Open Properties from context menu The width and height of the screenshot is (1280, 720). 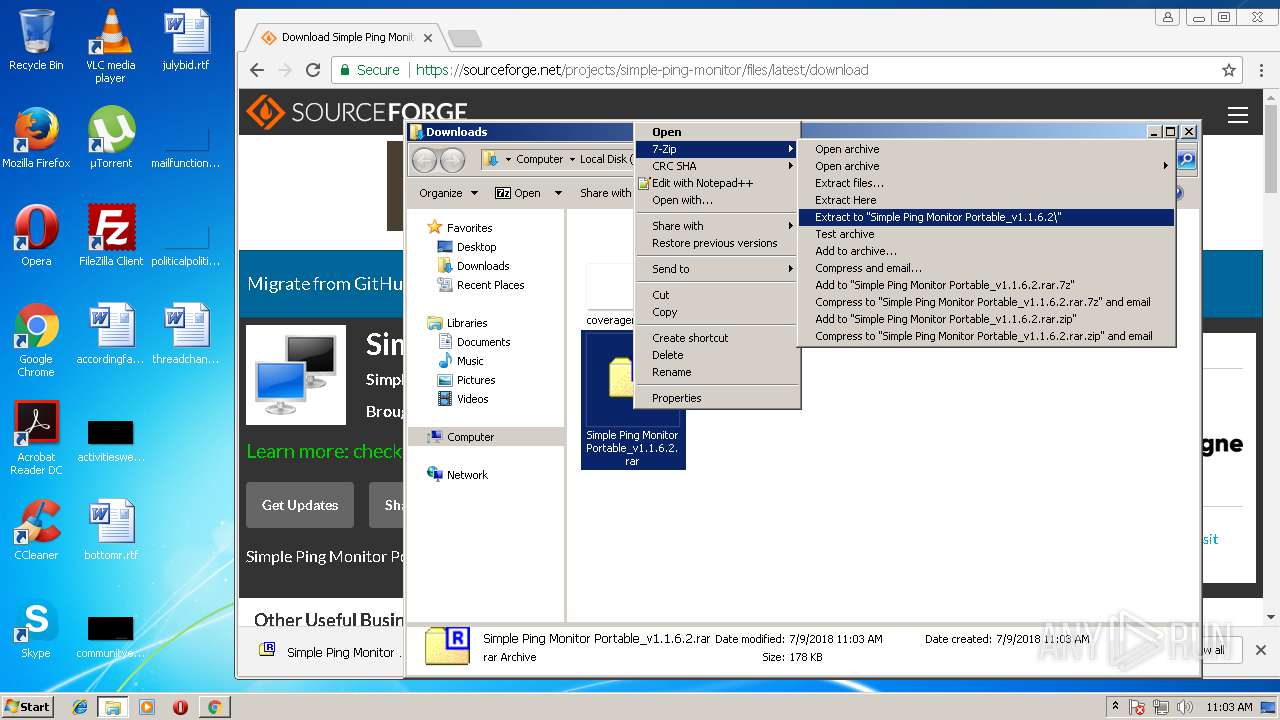point(717,398)
